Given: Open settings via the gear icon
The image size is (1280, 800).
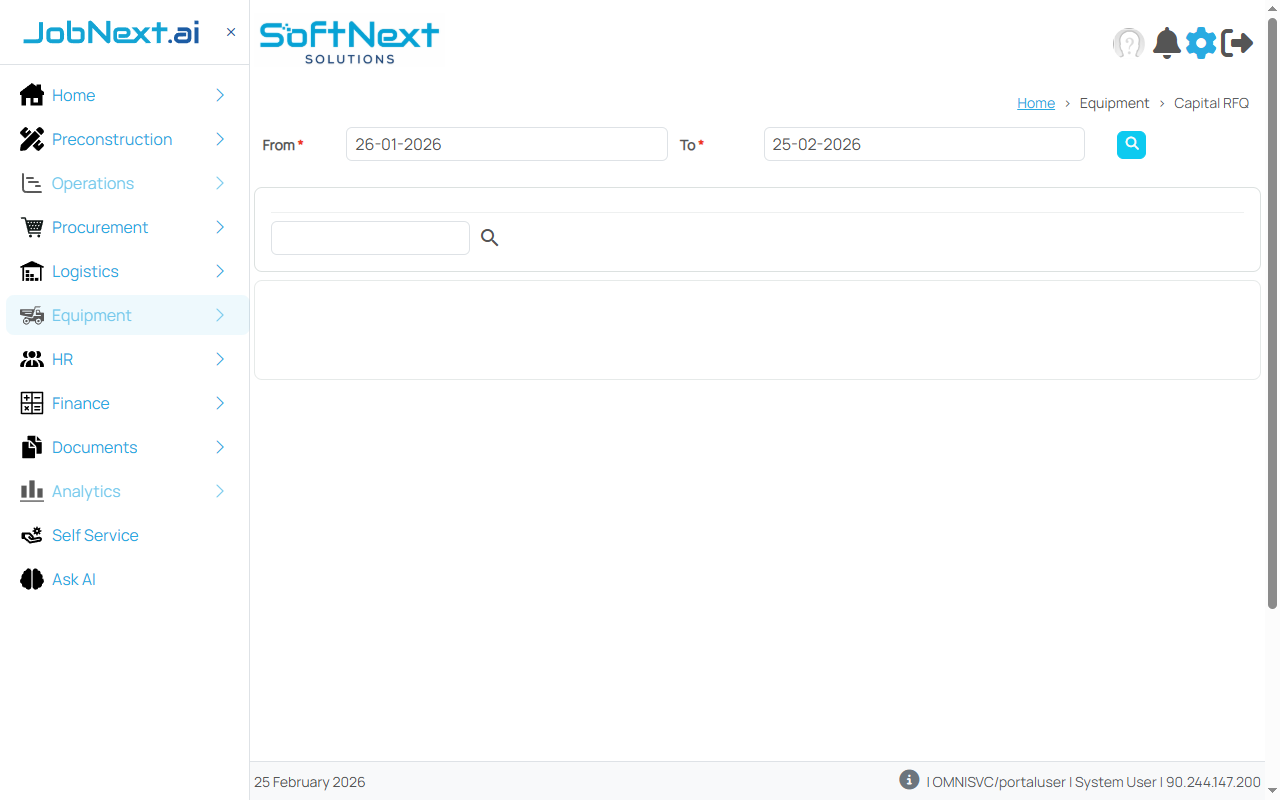Looking at the screenshot, I should coord(1201,43).
